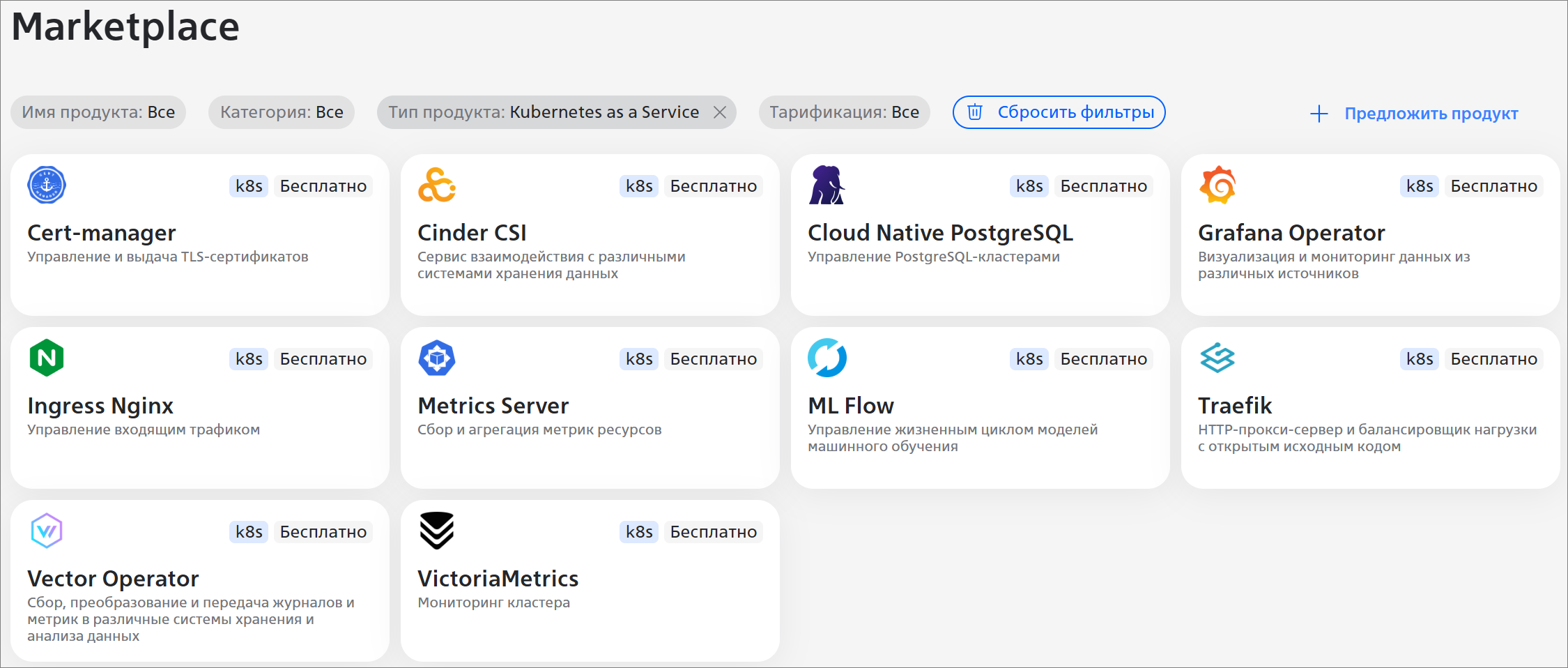Click the Cloud Native PostgreSQL elephant icon
This screenshot has height=668, width=1568.
point(827,185)
